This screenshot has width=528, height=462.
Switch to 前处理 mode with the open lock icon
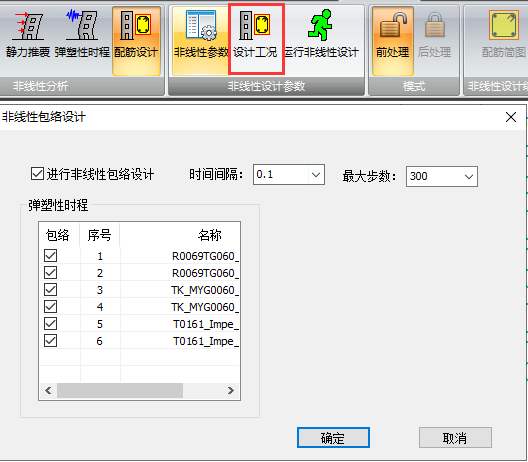point(393,40)
